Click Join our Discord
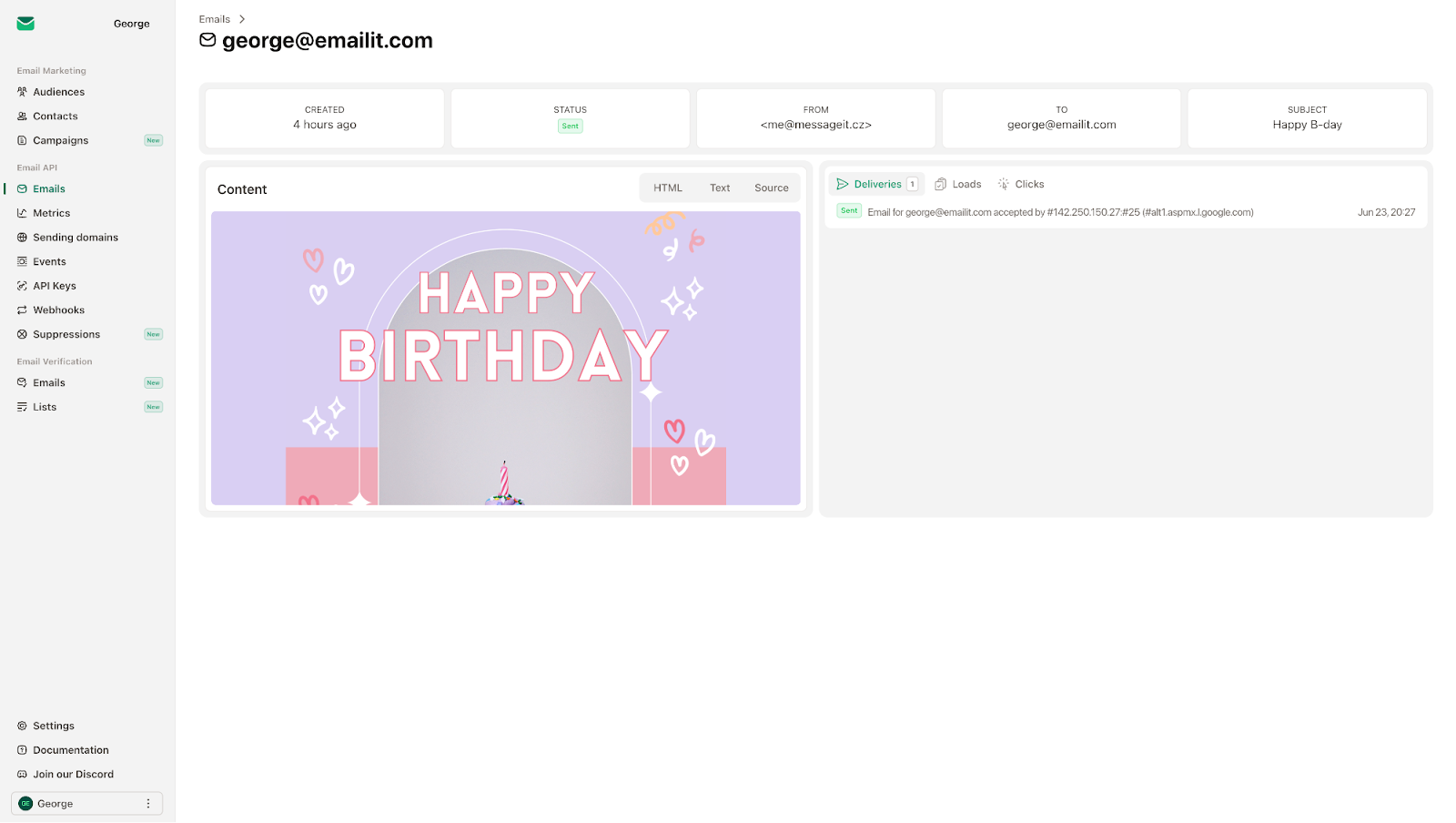Viewport: 1456px width, 823px height. (73, 773)
